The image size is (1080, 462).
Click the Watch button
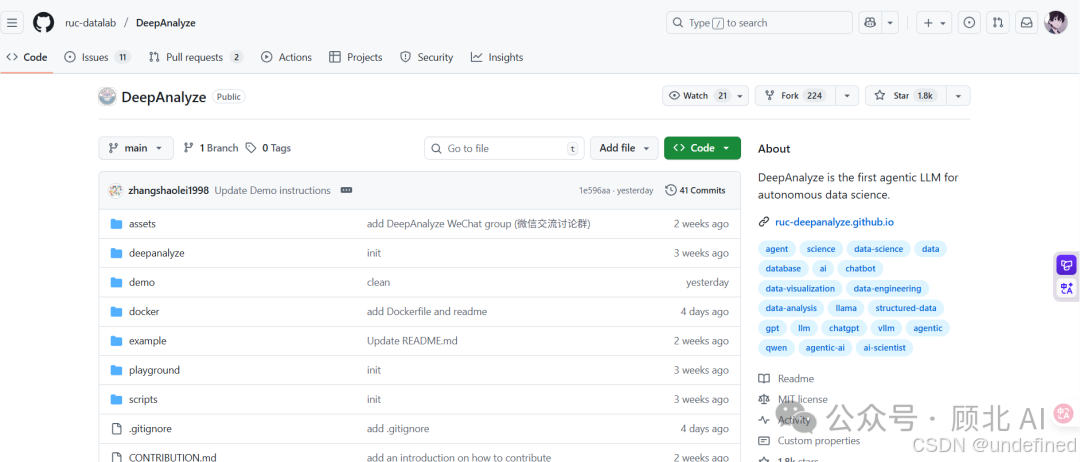[698, 96]
